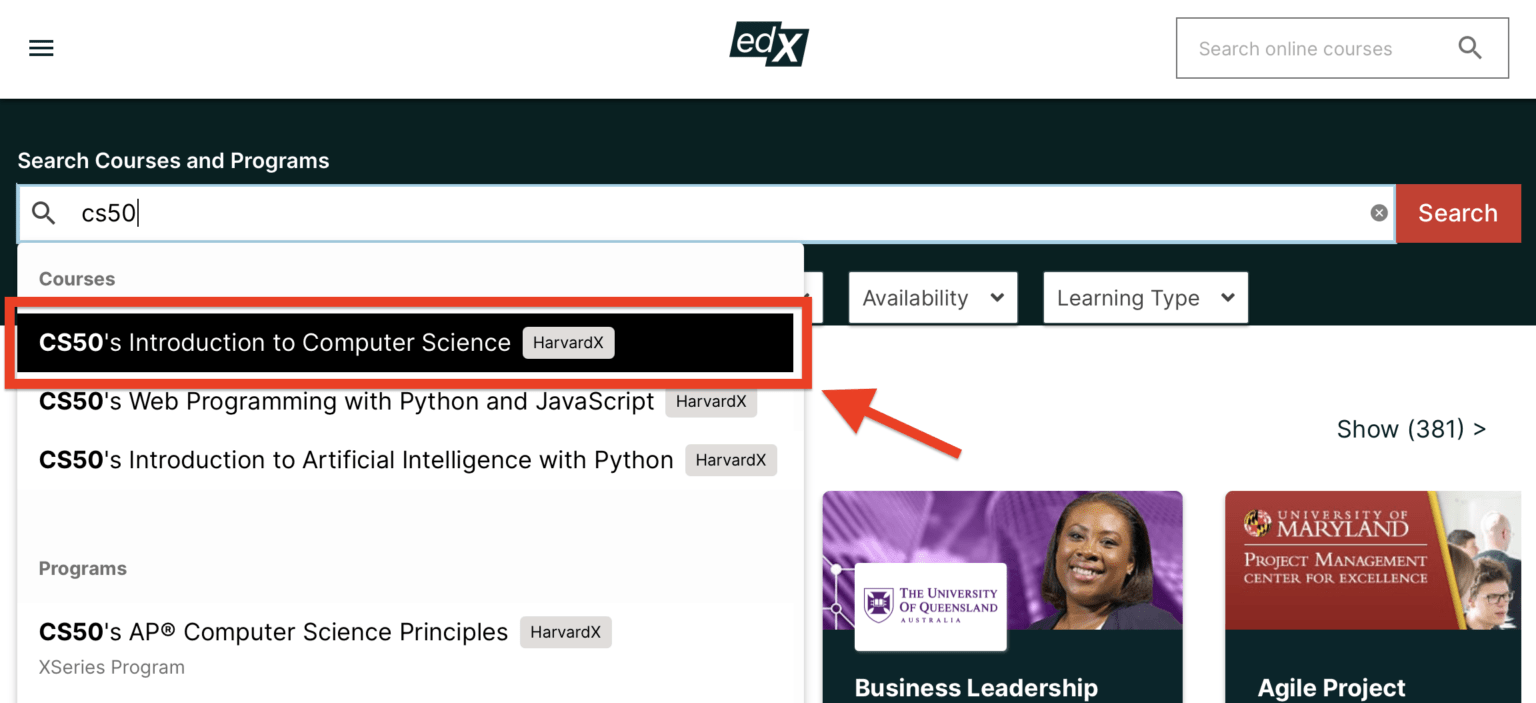
Task: Open the hamburger navigation menu
Action: coord(41,47)
